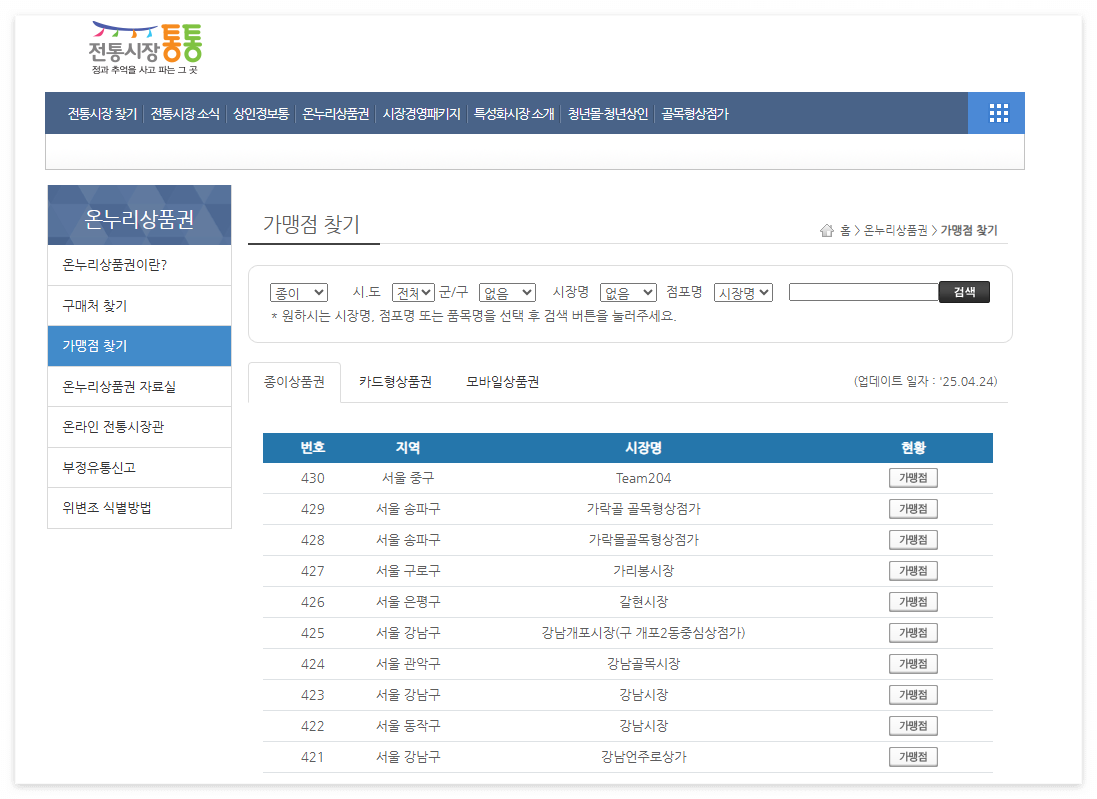Screen dimensions: 1097x799
Task: Click the 서울 은평구 region cell
Action: [x=408, y=602]
